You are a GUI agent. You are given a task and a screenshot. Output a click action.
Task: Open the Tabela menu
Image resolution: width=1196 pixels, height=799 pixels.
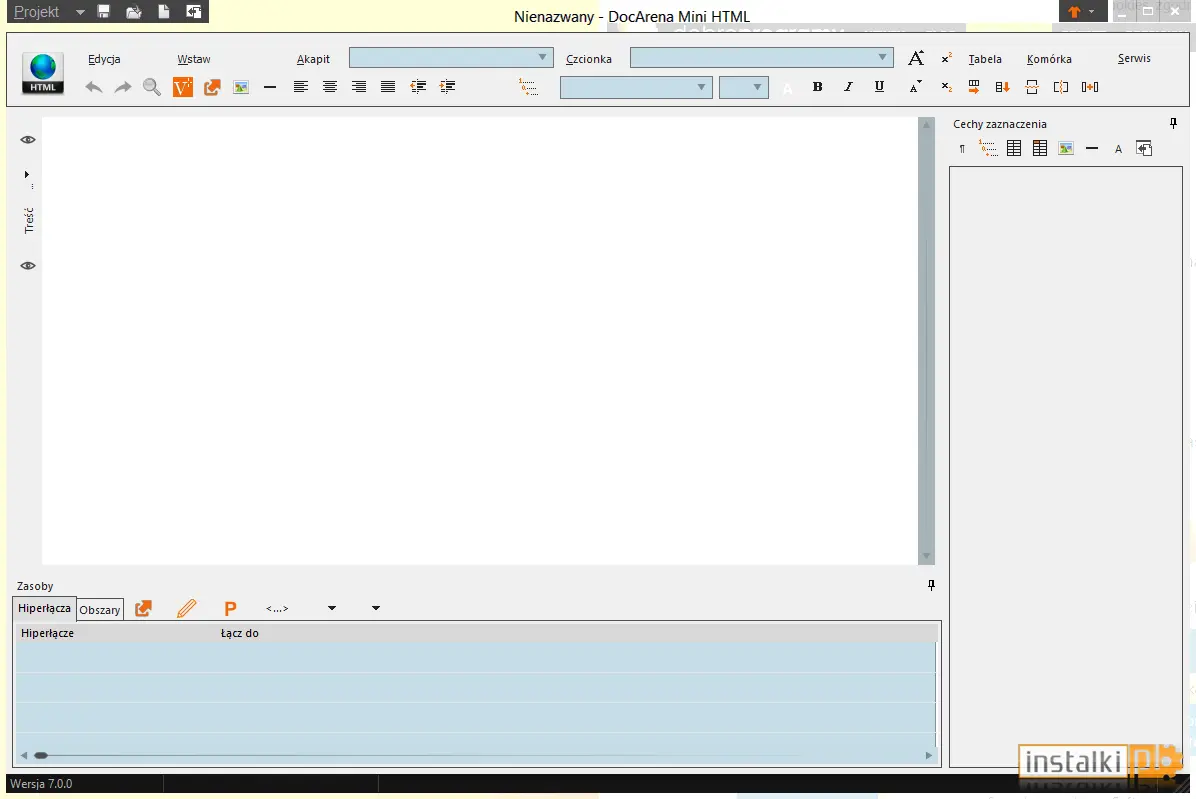click(985, 59)
